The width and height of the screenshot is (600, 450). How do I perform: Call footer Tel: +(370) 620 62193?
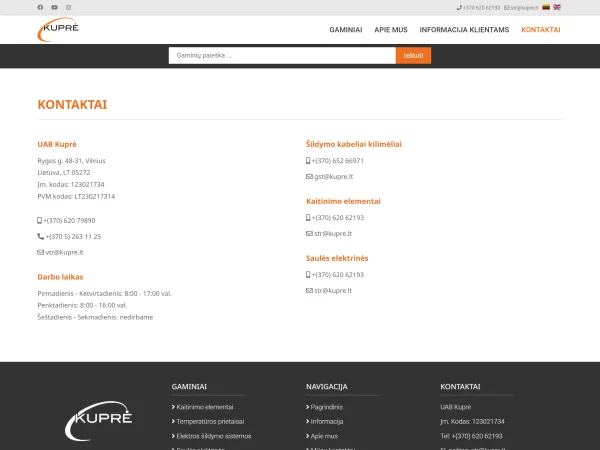471,436
